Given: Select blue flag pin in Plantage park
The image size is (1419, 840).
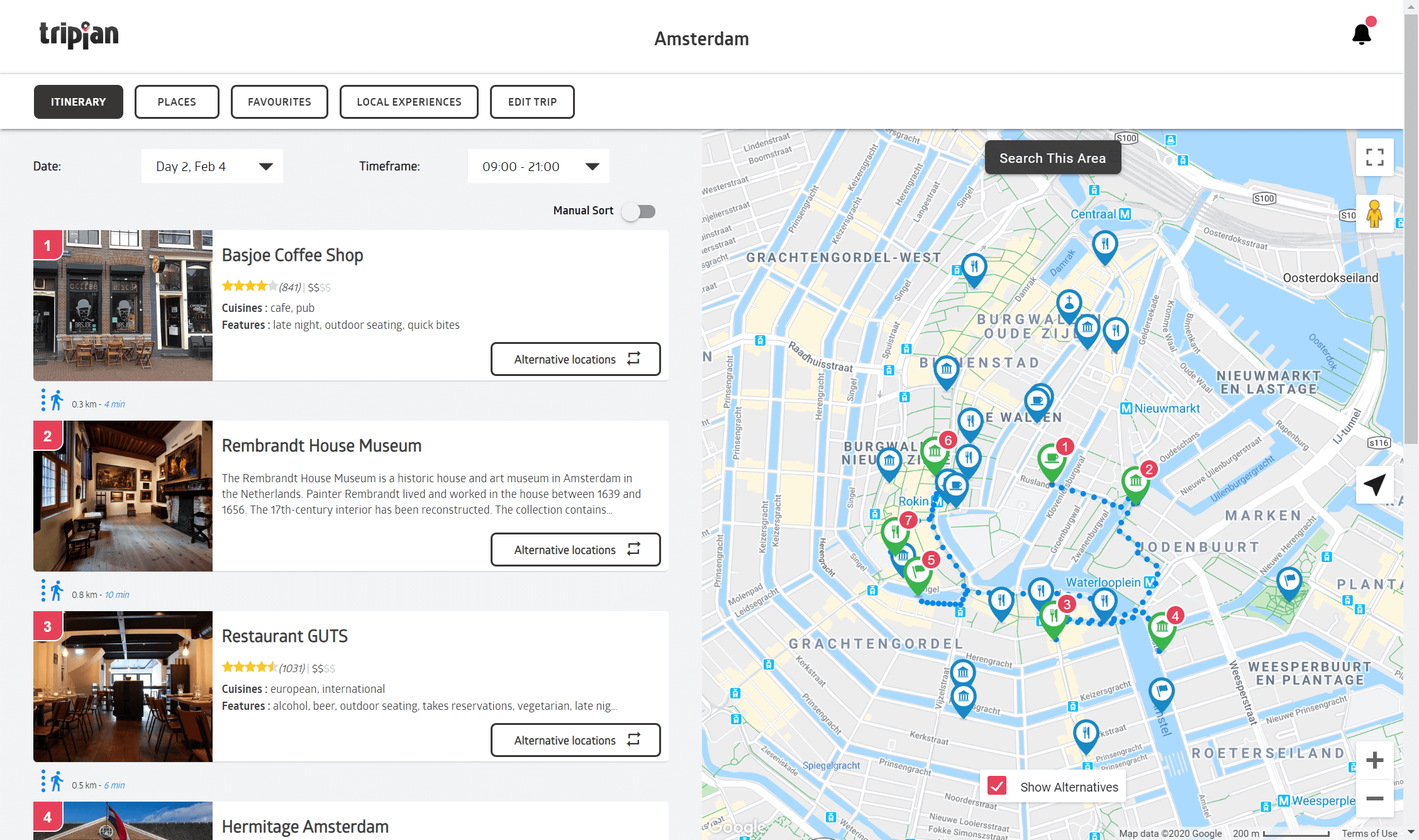Looking at the screenshot, I should (1289, 582).
